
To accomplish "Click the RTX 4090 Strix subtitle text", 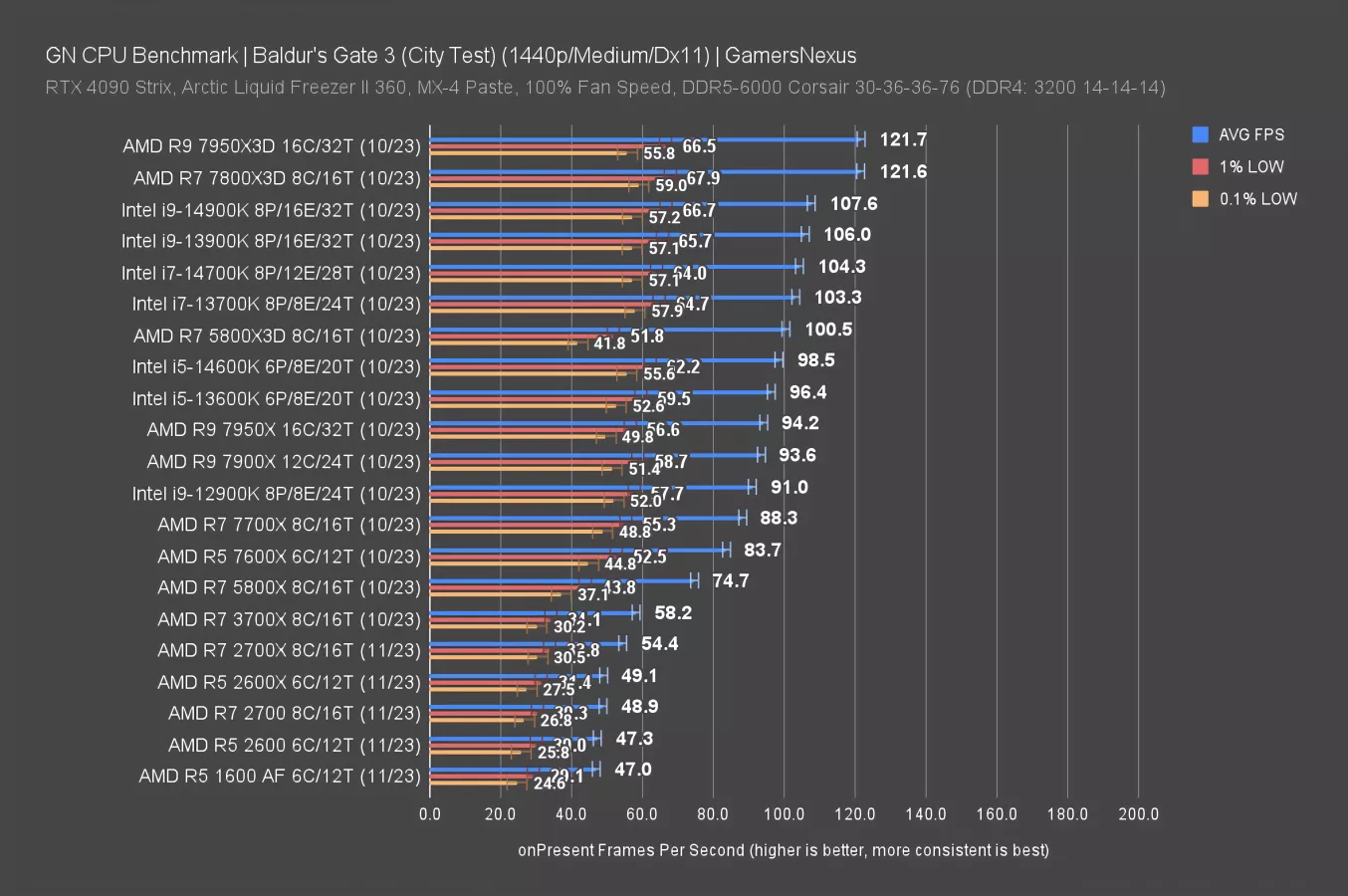I will (x=604, y=87).
